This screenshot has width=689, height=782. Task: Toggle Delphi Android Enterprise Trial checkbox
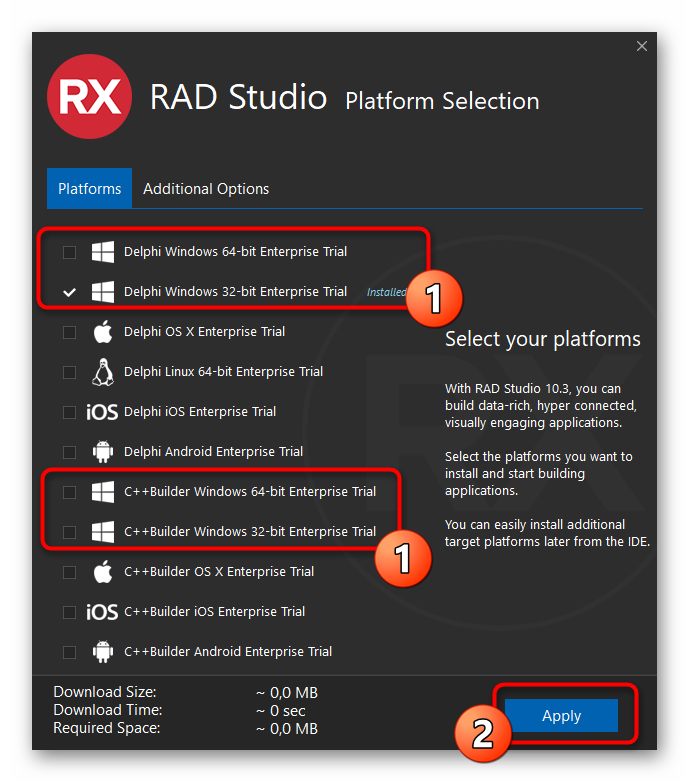coord(69,452)
